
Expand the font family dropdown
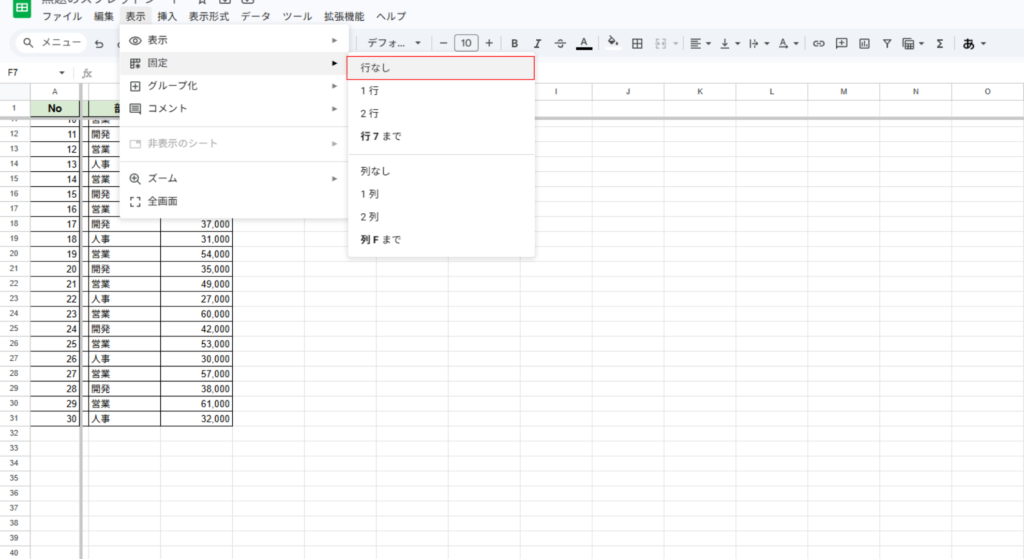tap(394, 43)
